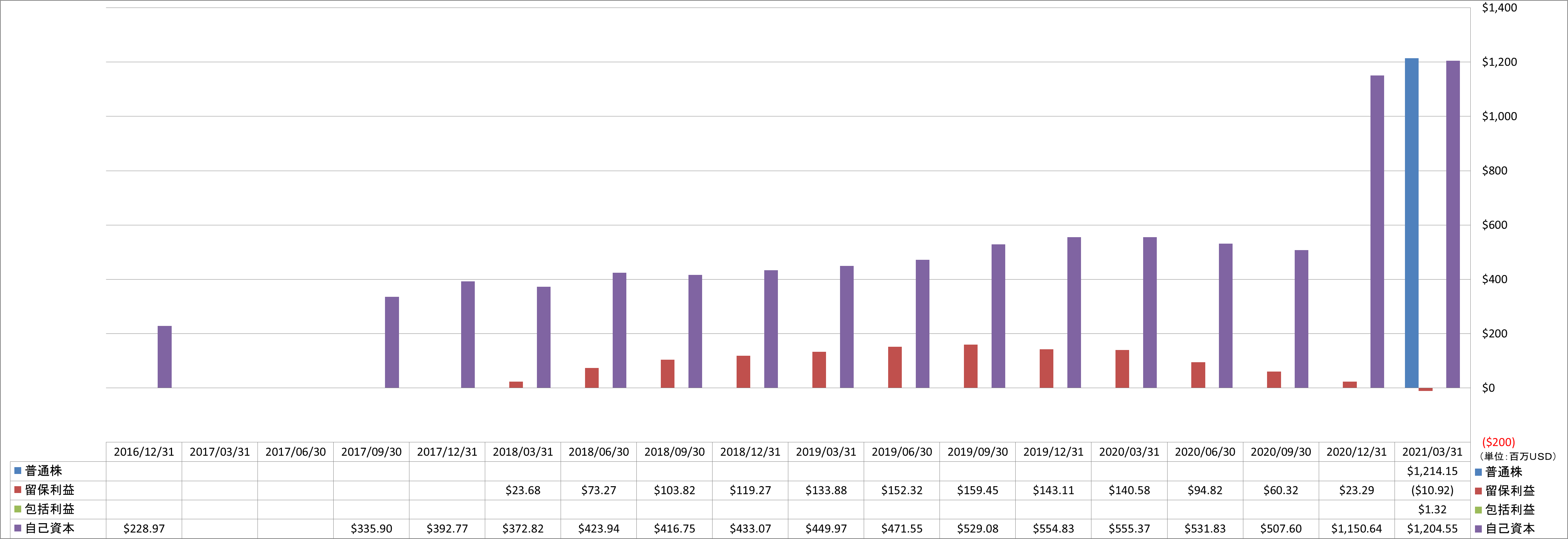Select the $529.08 自己資本 cell

pyautogui.click(x=978, y=529)
